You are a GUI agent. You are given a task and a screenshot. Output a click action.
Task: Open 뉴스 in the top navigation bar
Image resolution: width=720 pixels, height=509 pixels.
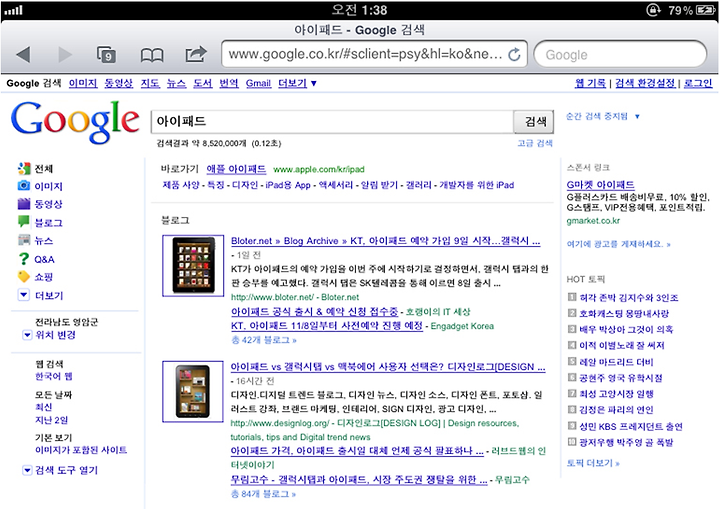pos(176,83)
